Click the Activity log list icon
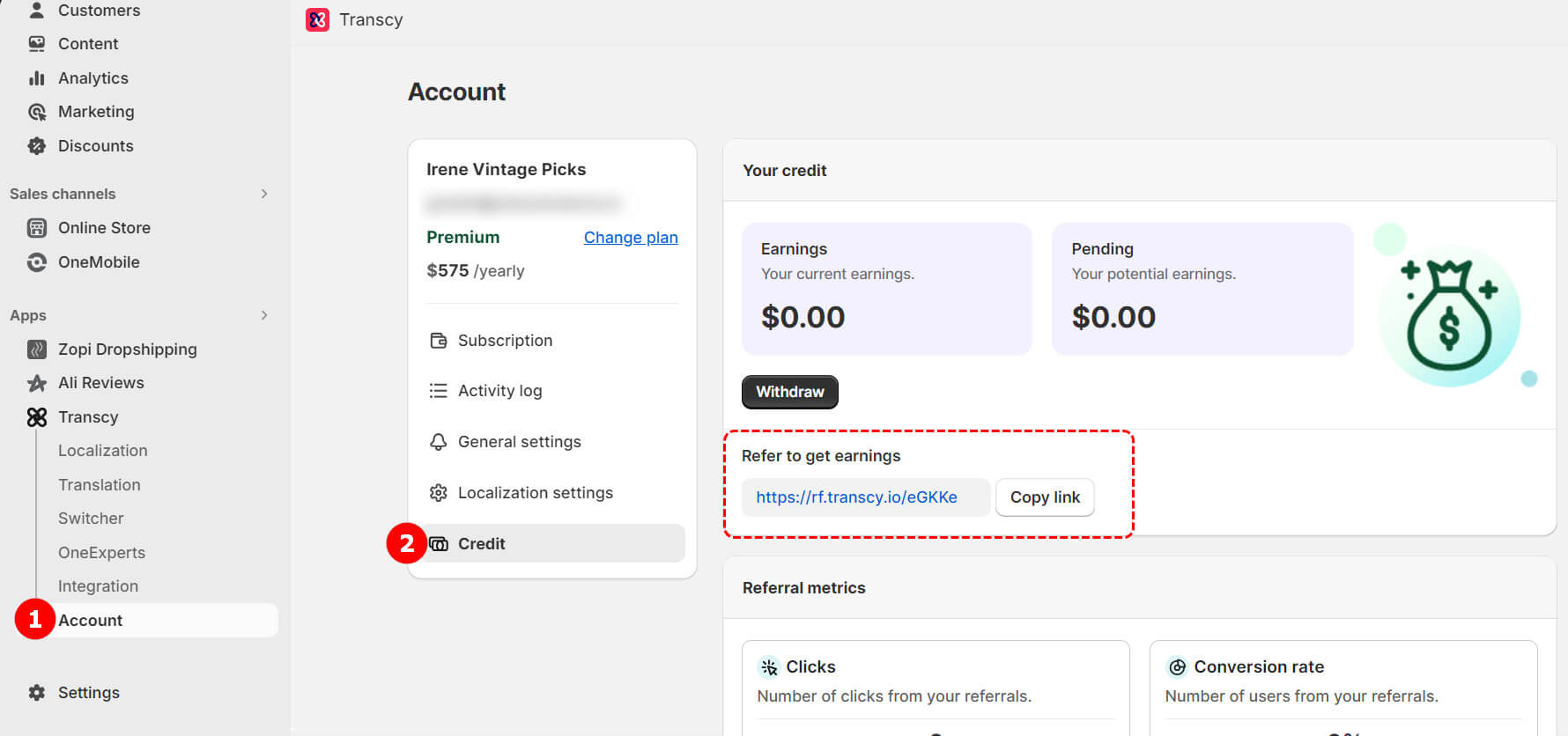Screen dimensions: 1568x736 tap(438, 391)
